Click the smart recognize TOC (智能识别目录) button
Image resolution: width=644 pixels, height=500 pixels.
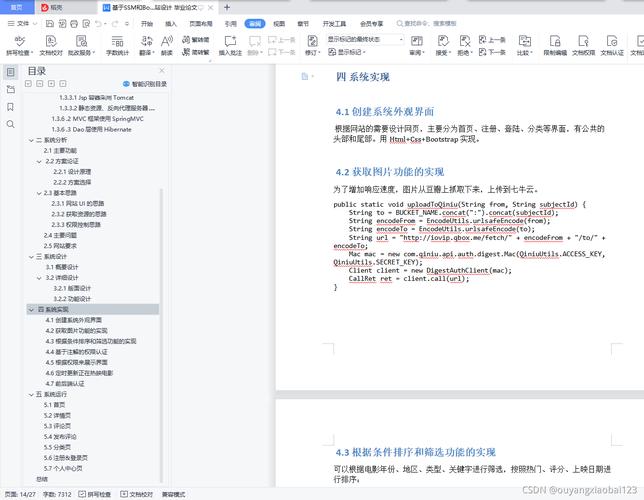click(x=145, y=84)
